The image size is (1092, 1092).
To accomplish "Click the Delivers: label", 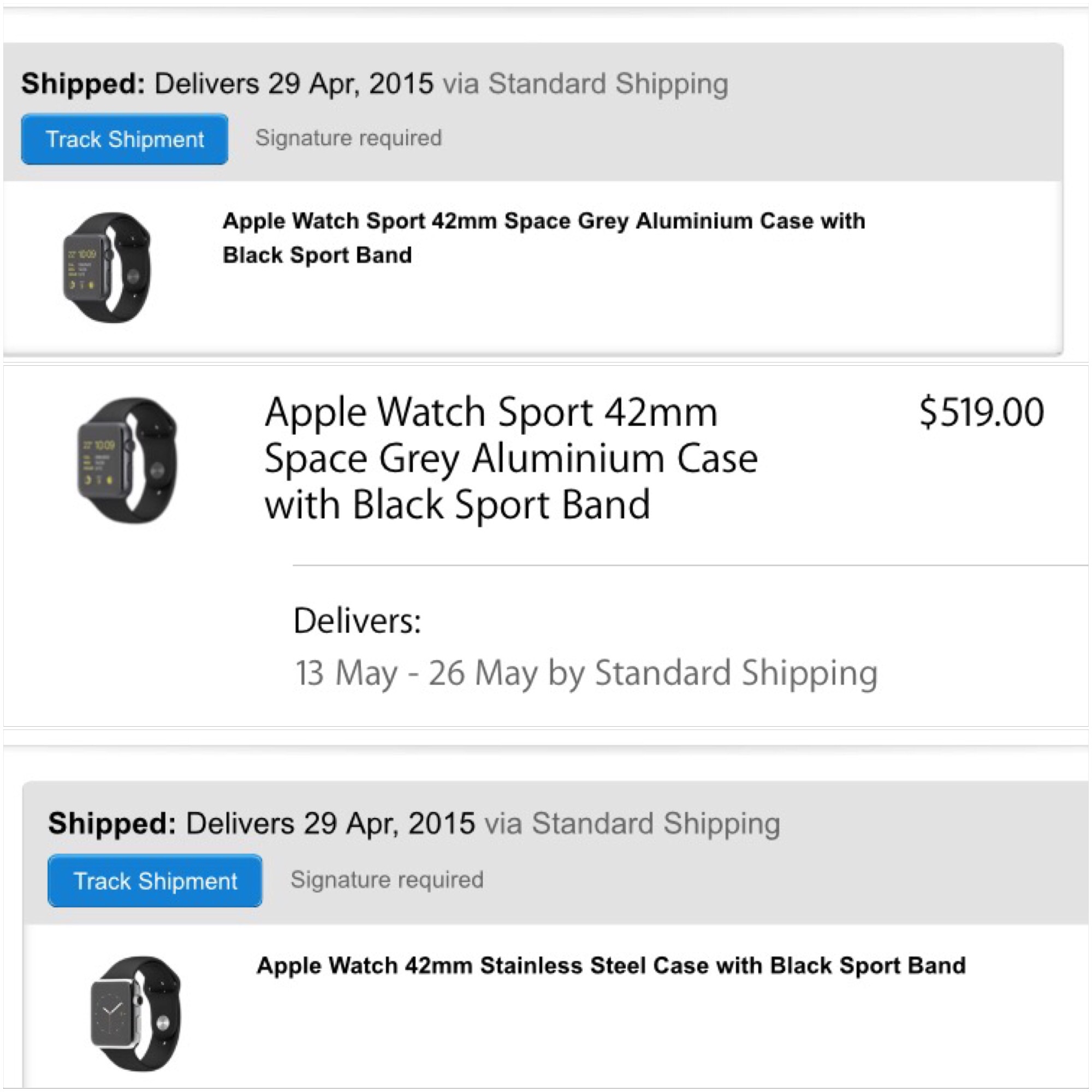I will [x=357, y=621].
